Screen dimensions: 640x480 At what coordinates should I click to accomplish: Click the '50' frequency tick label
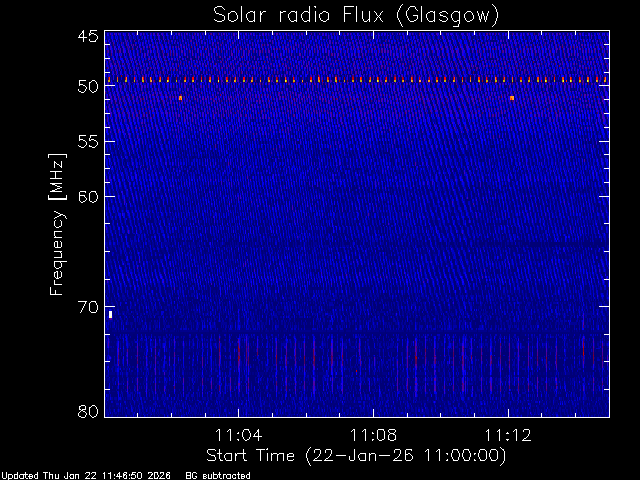coord(88,86)
